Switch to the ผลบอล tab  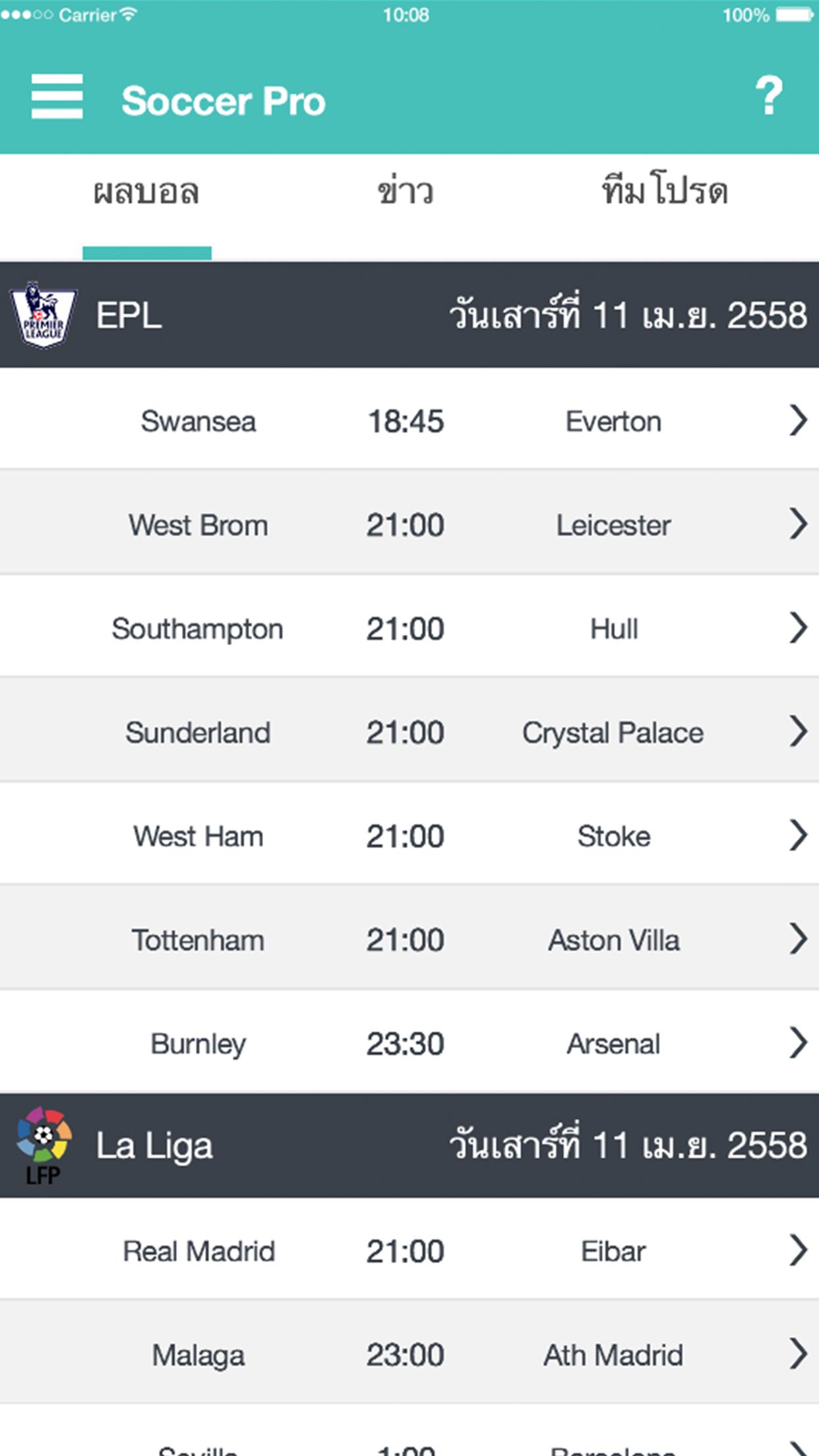(146, 193)
